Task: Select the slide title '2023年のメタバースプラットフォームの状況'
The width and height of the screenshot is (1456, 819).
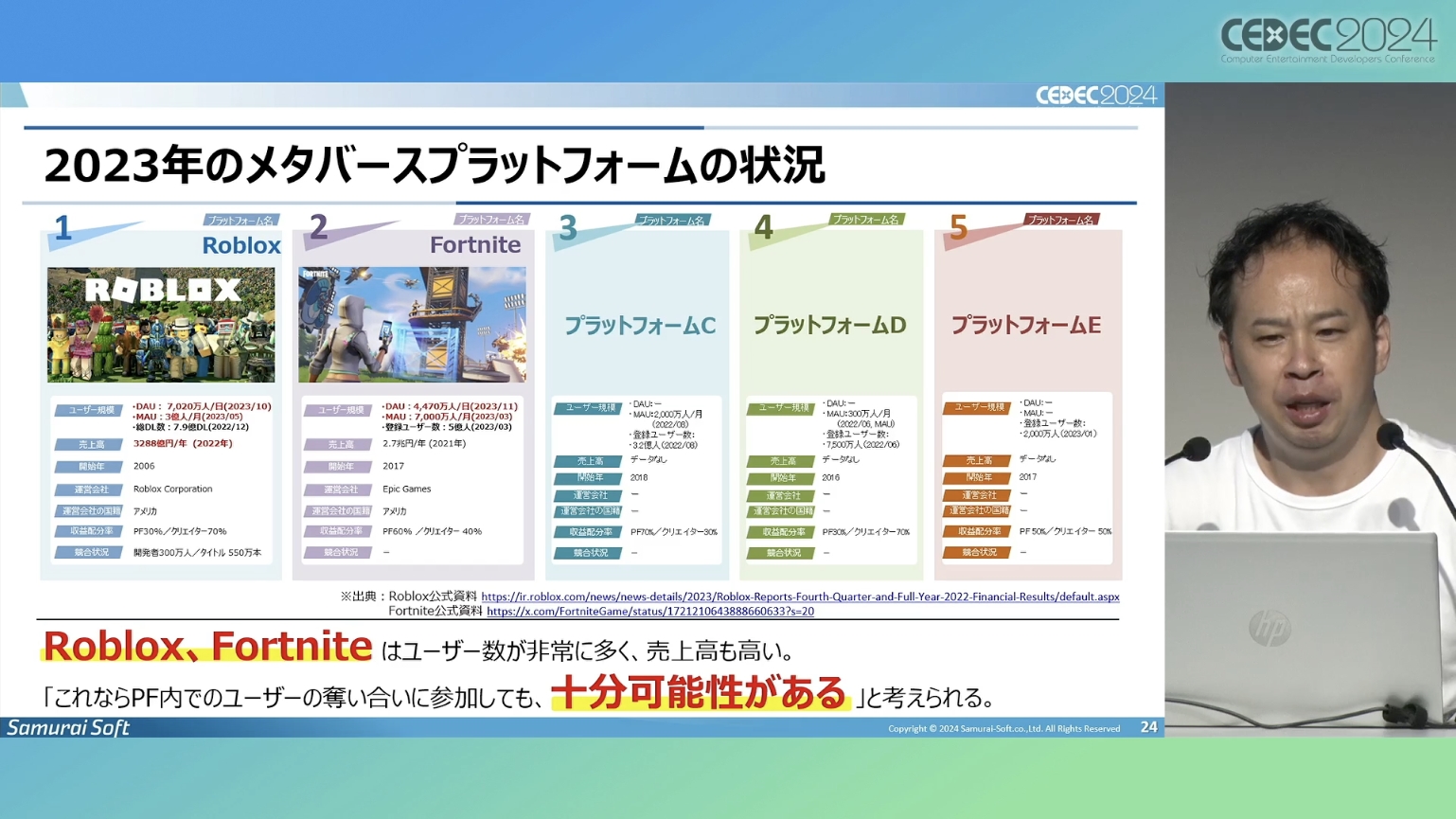Action: pos(435,166)
